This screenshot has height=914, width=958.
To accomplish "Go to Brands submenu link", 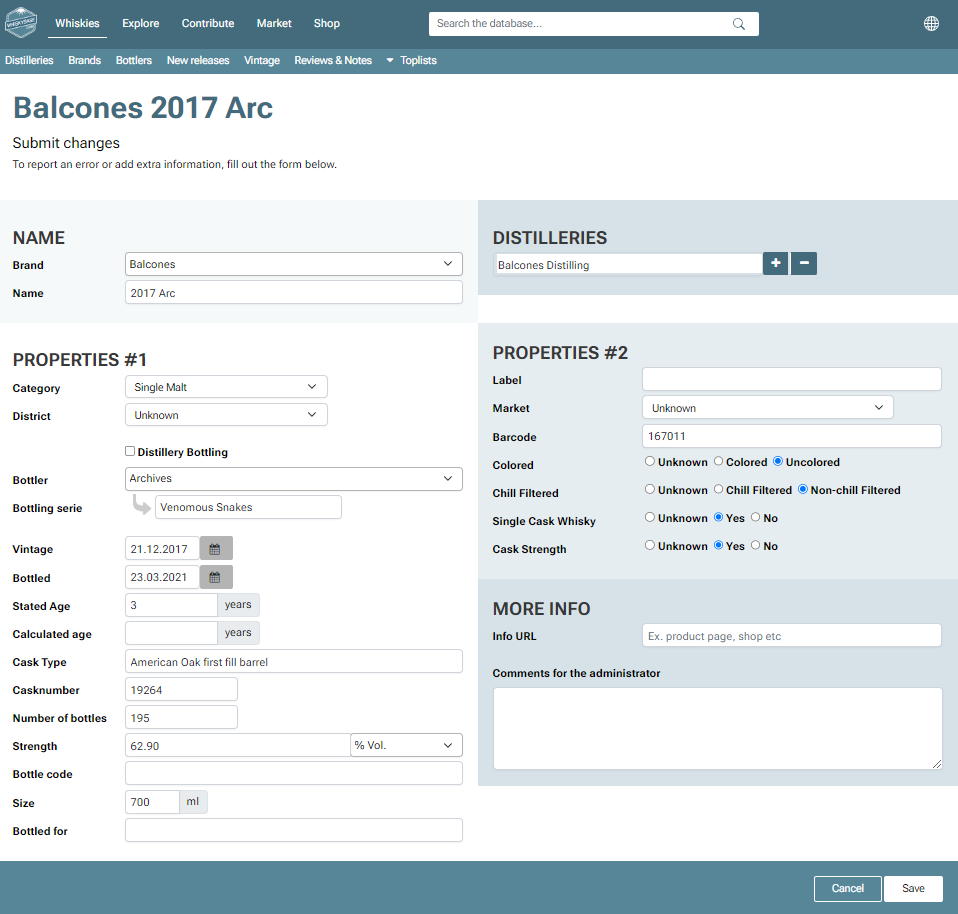I will (x=84, y=60).
